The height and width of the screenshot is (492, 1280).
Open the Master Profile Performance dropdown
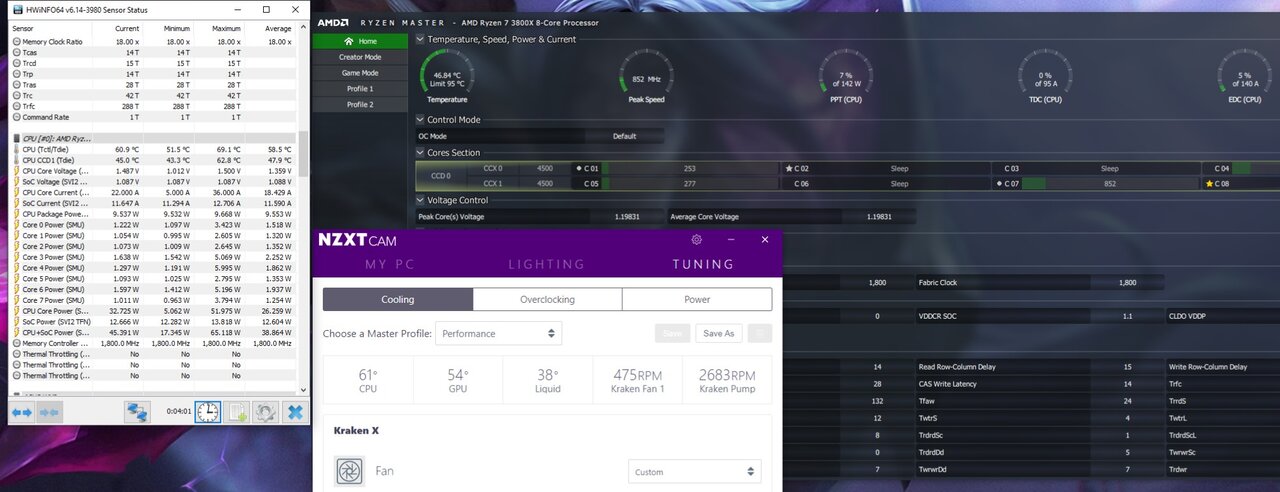(498, 333)
